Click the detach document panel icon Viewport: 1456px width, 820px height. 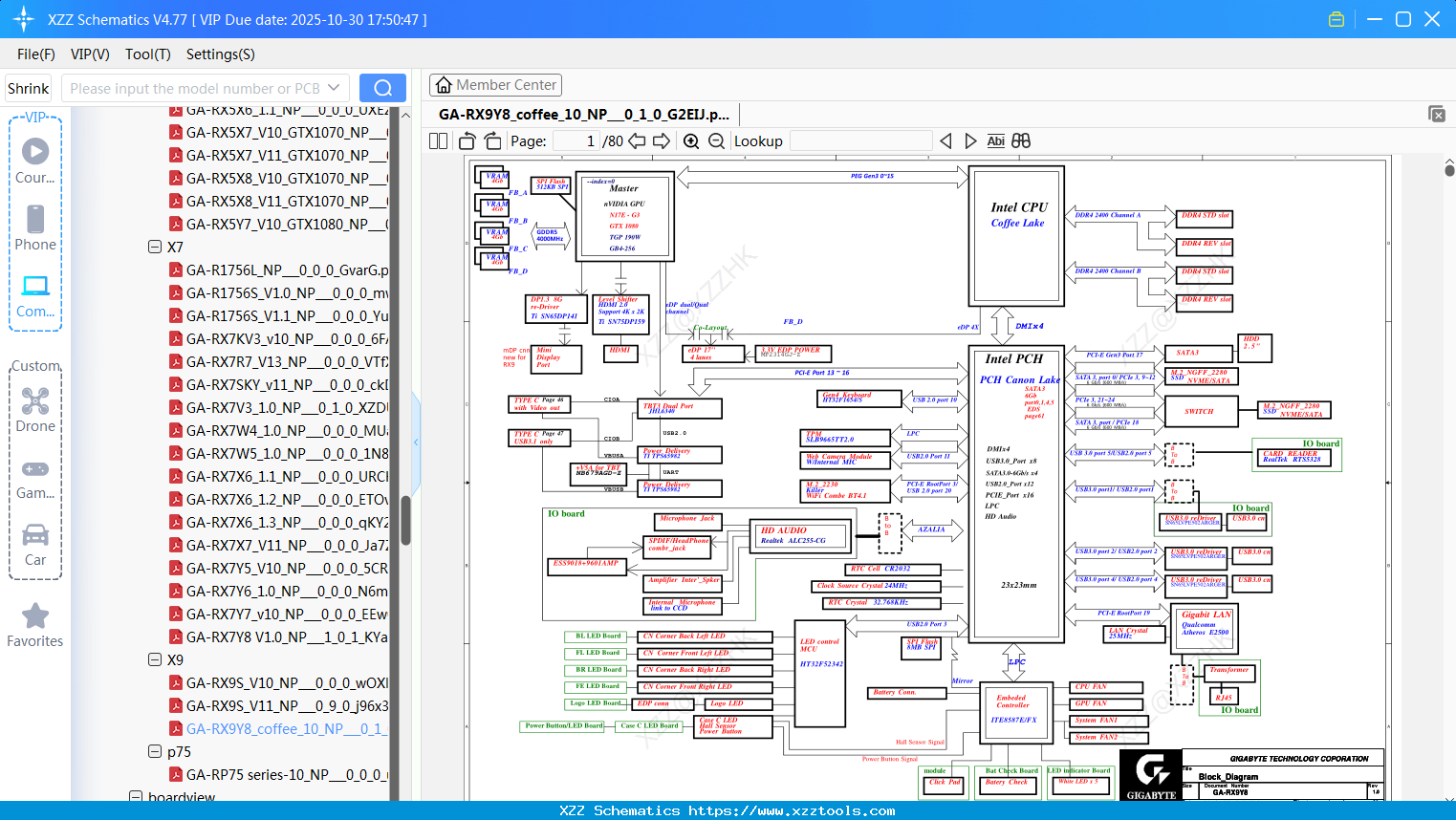(x=1436, y=114)
